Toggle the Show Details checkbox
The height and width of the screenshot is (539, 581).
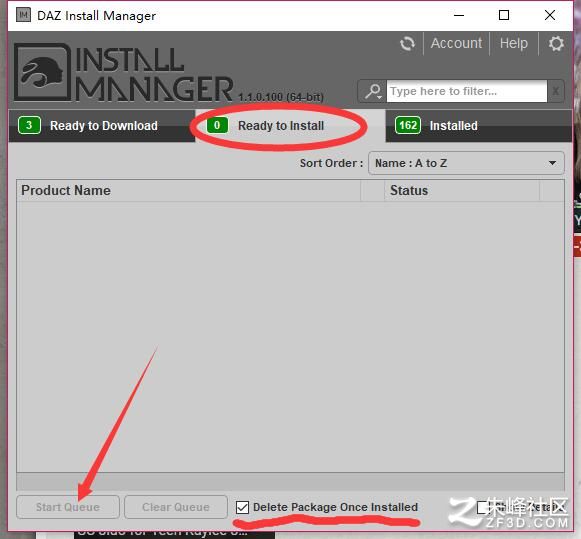[x=482, y=507]
